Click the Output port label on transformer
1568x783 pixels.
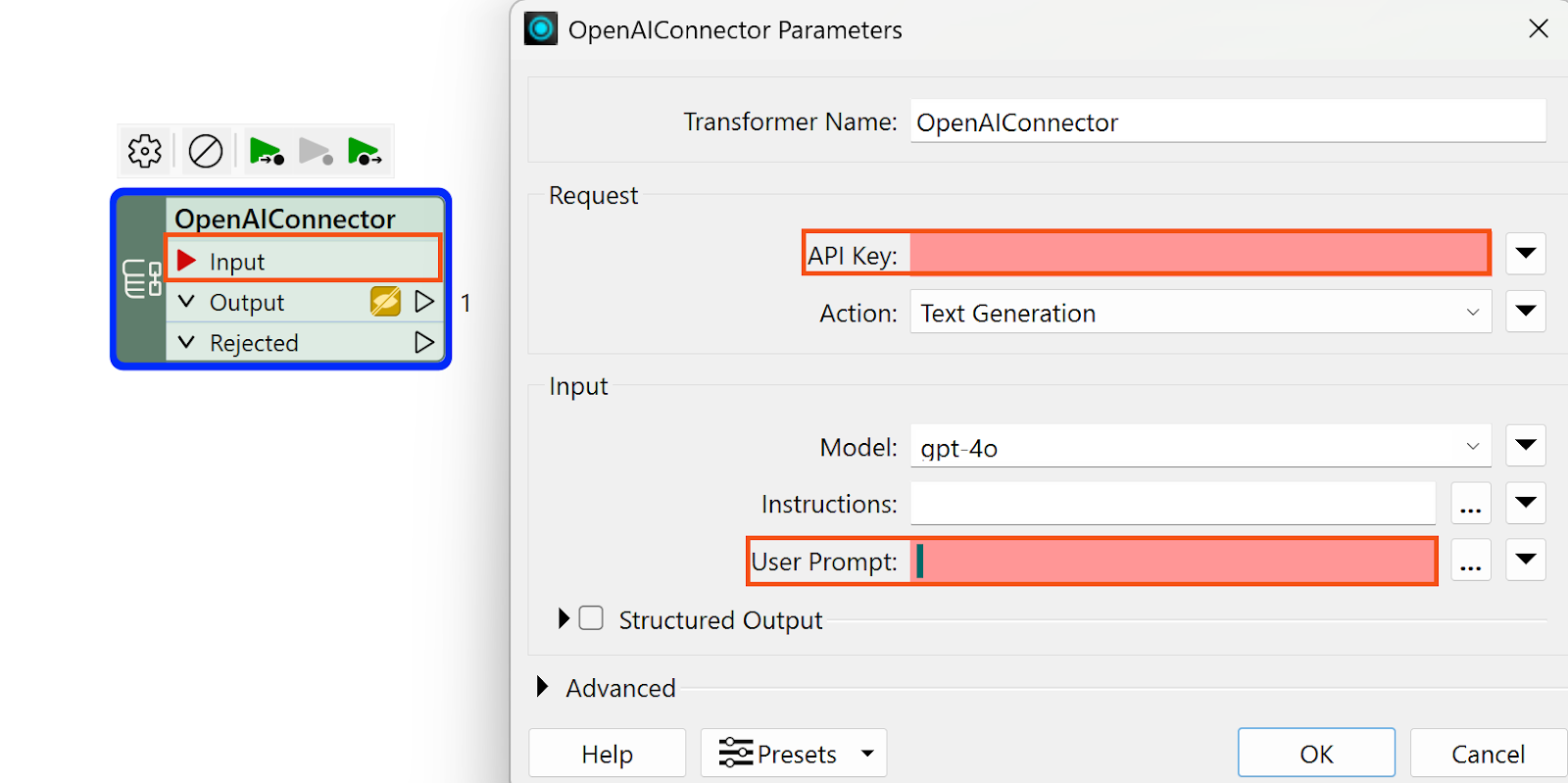[x=247, y=303]
